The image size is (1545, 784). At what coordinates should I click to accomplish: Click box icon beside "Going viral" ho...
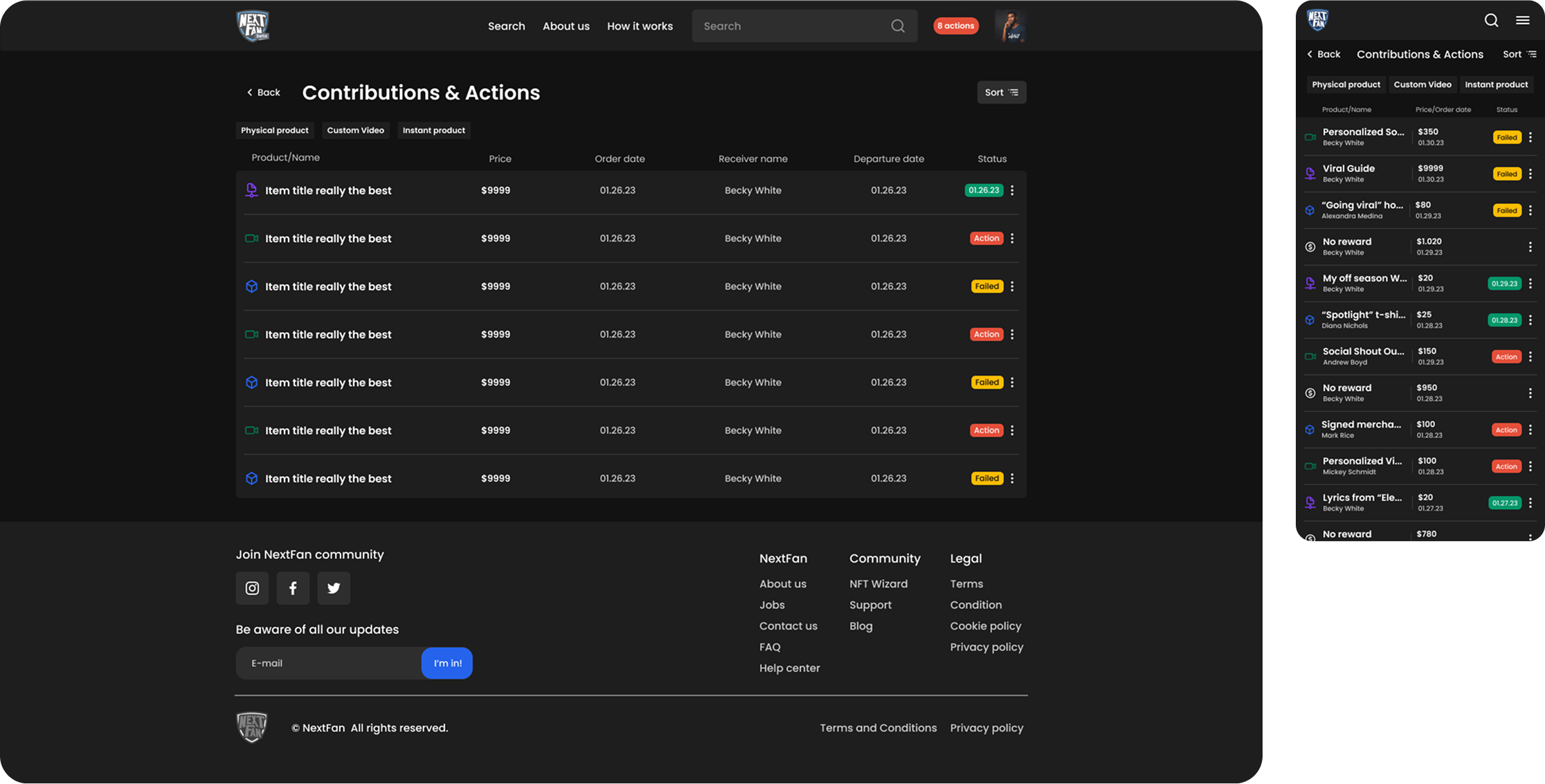[1310, 210]
